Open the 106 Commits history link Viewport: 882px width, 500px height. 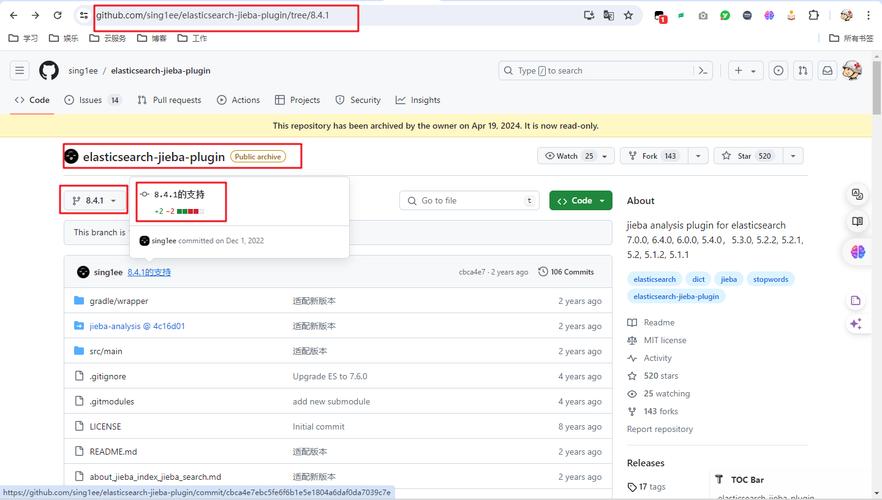point(566,272)
